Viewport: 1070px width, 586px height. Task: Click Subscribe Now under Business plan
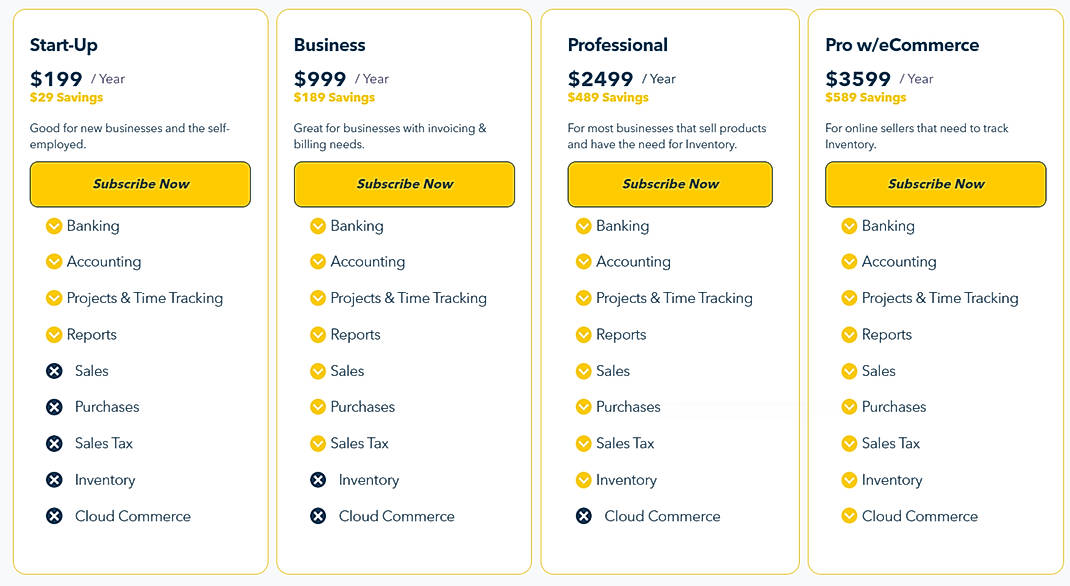click(404, 184)
